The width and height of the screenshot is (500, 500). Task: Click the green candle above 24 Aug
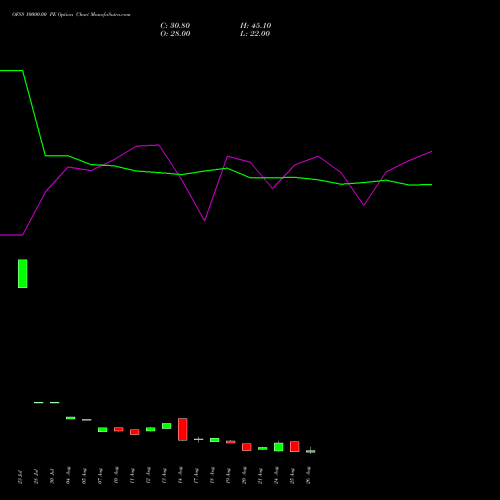(279, 447)
